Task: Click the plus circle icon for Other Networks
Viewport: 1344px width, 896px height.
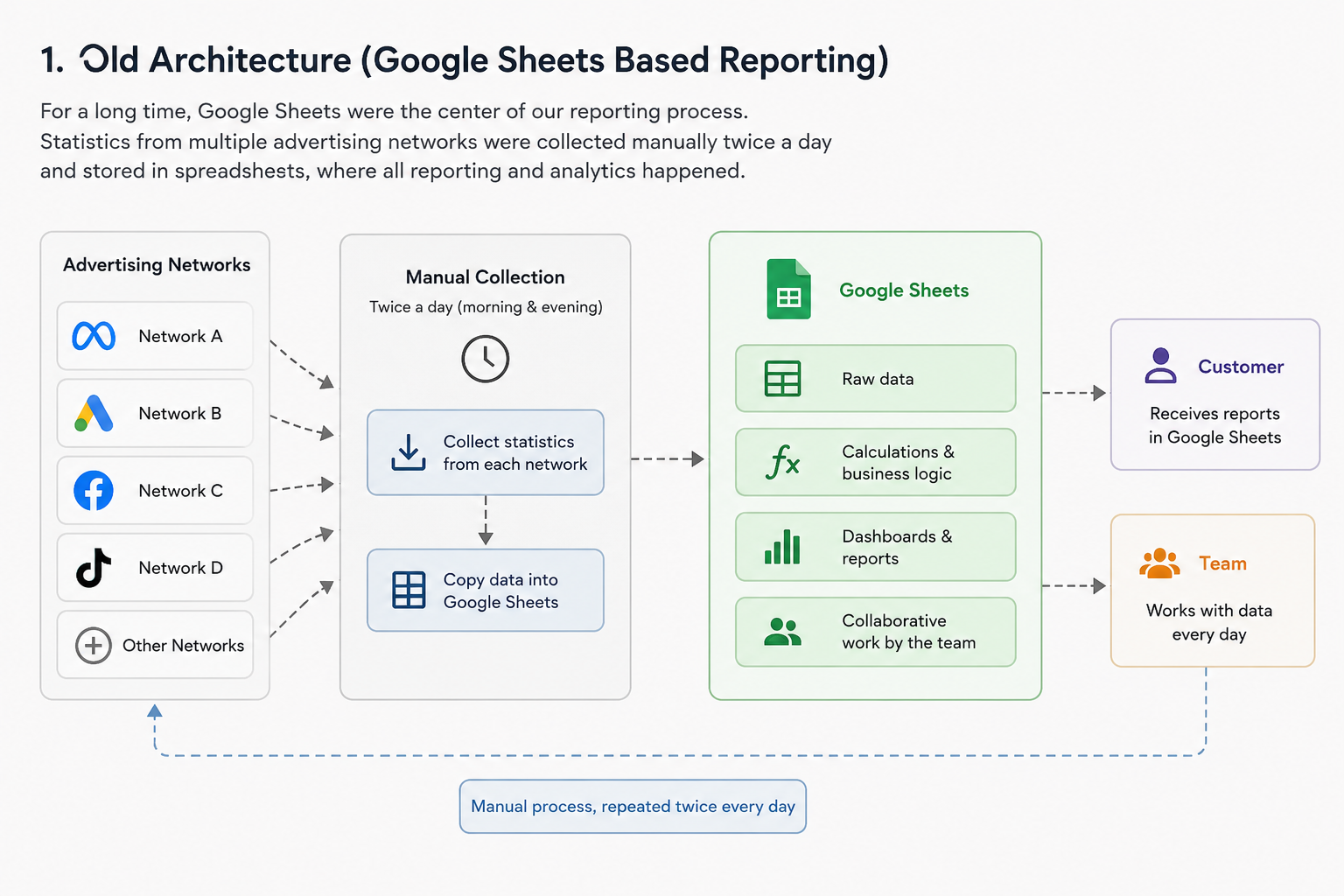Action: [94, 646]
